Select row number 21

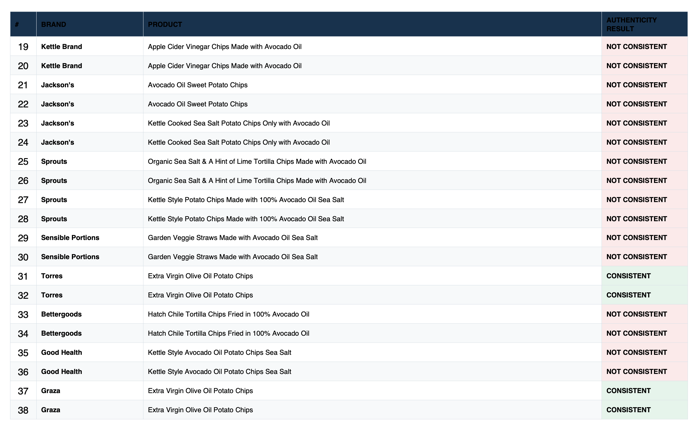point(23,85)
